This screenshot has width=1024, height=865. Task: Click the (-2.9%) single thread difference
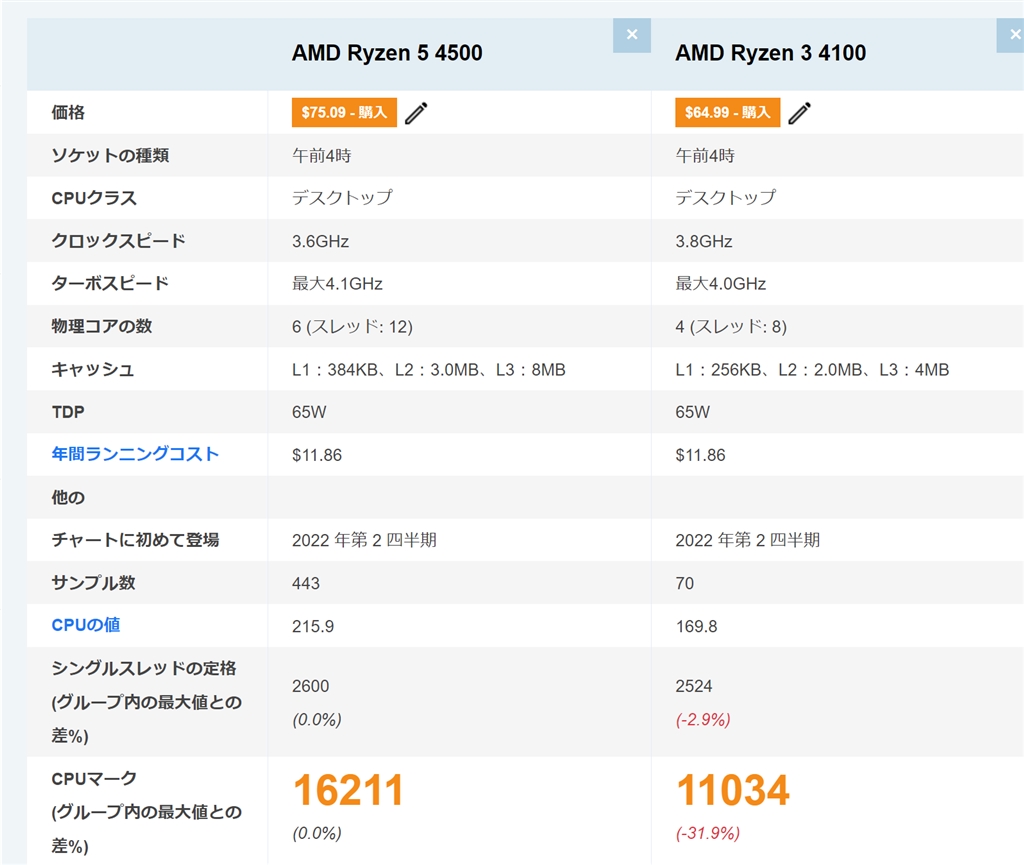pyautogui.click(x=703, y=720)
